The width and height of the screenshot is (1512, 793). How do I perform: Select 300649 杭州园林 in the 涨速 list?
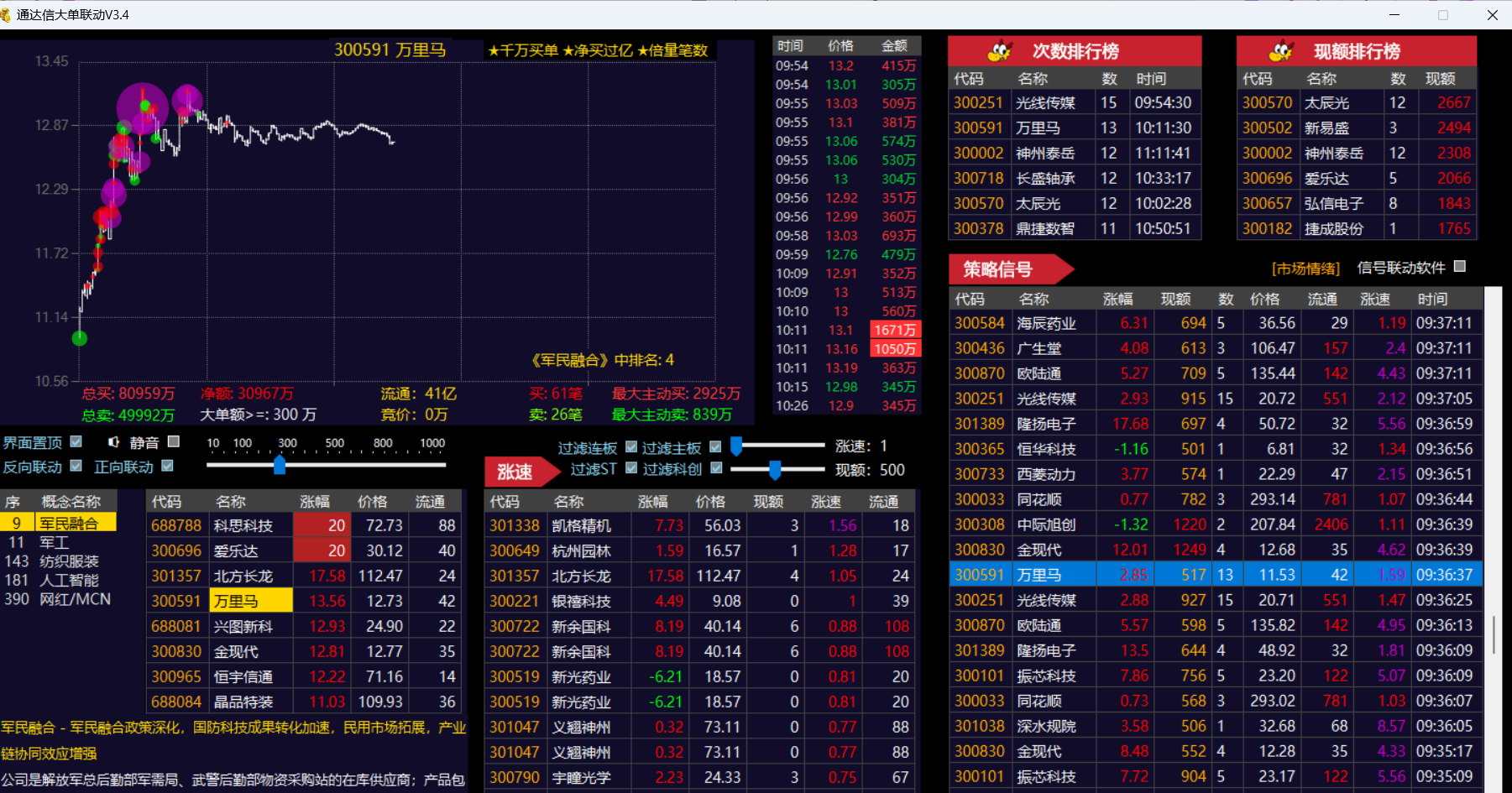[700, 550]
